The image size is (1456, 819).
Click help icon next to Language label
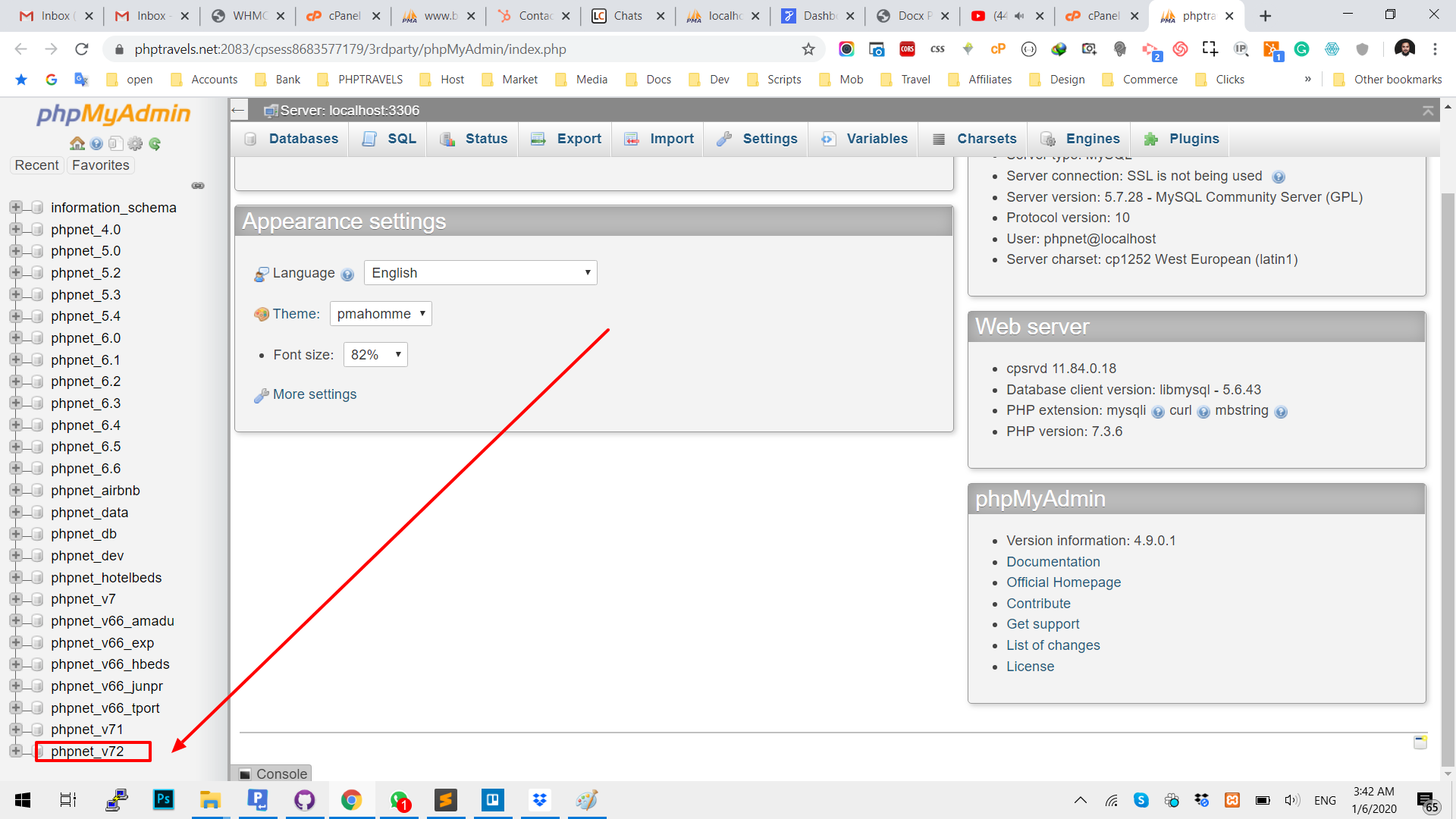[x=347, y=275]
